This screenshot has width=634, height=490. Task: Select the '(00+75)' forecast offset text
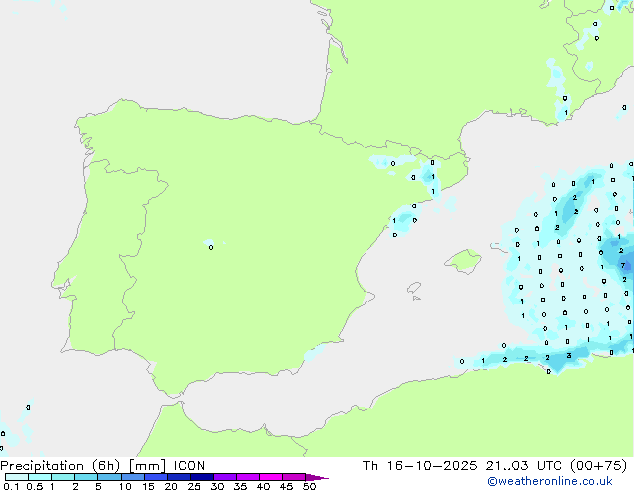pos(598,466)
